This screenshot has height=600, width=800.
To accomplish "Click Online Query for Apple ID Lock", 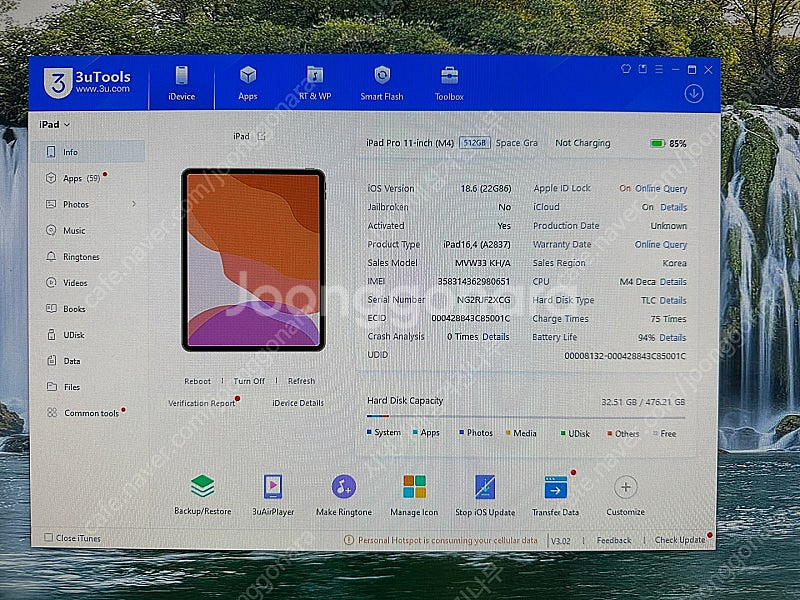I will point(661,188).
